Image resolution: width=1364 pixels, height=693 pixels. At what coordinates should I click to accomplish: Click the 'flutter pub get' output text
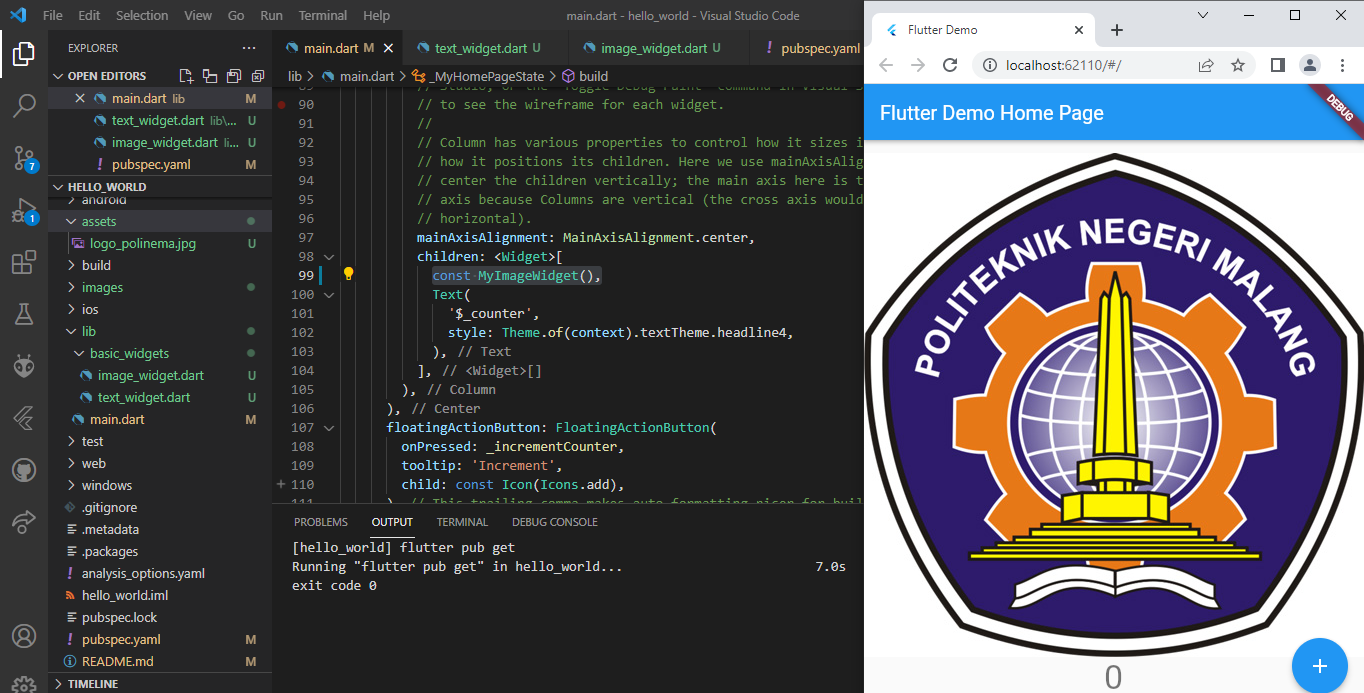pyautogui.click(x=452, y=547)
